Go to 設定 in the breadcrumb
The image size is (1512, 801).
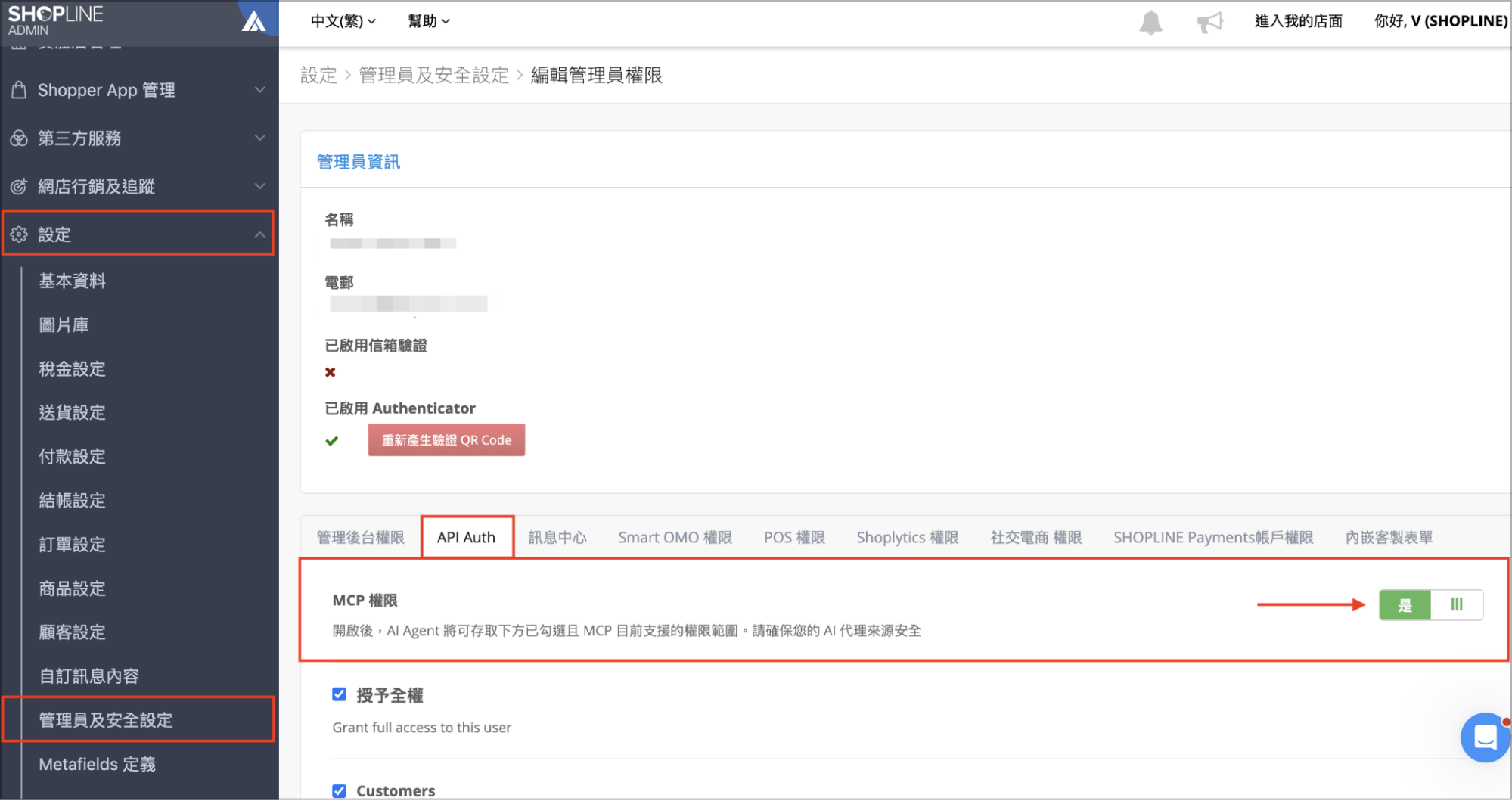click(x=318, y=76)
